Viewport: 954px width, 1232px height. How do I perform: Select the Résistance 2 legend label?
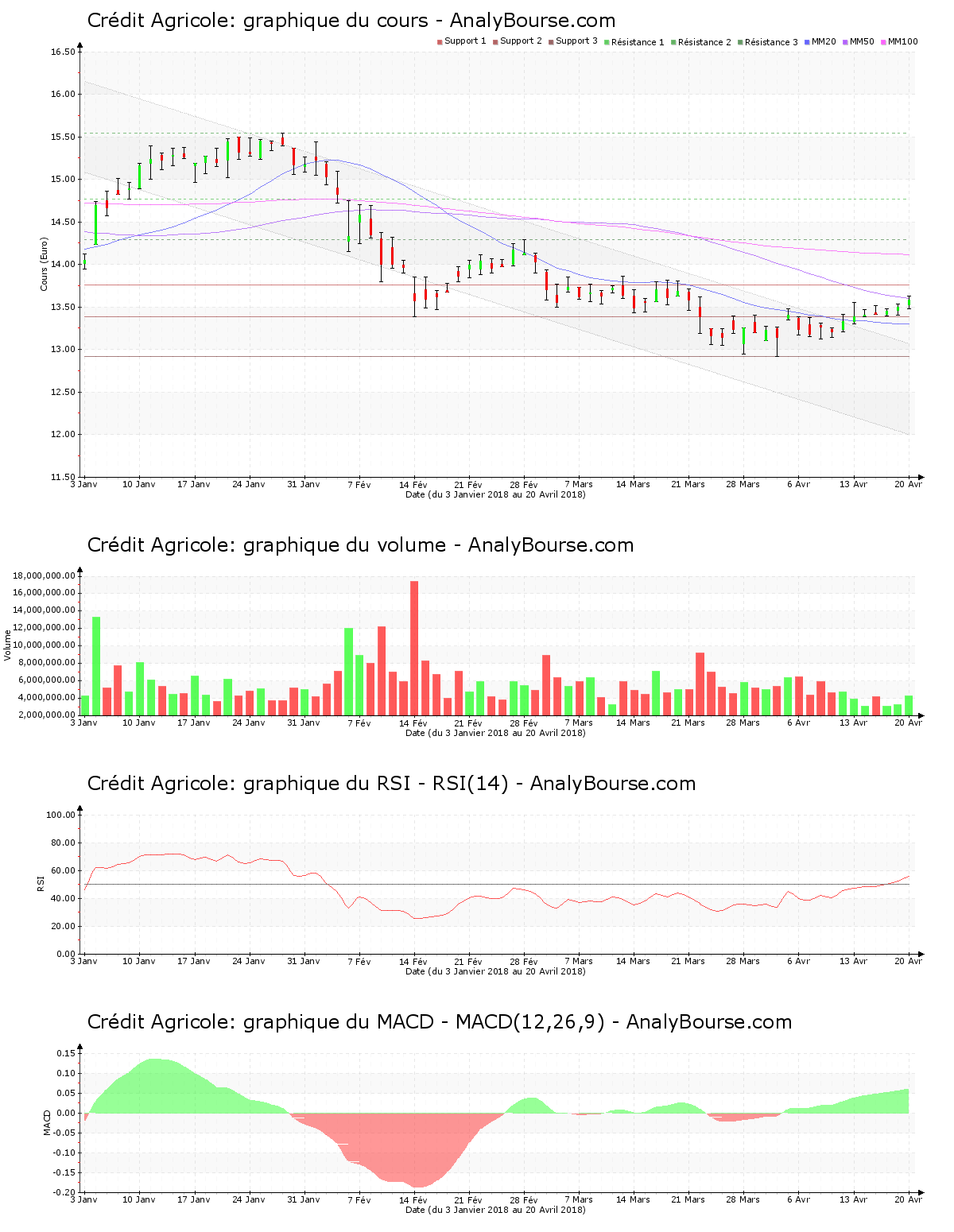pyautogui.click(x=704, y=42)
